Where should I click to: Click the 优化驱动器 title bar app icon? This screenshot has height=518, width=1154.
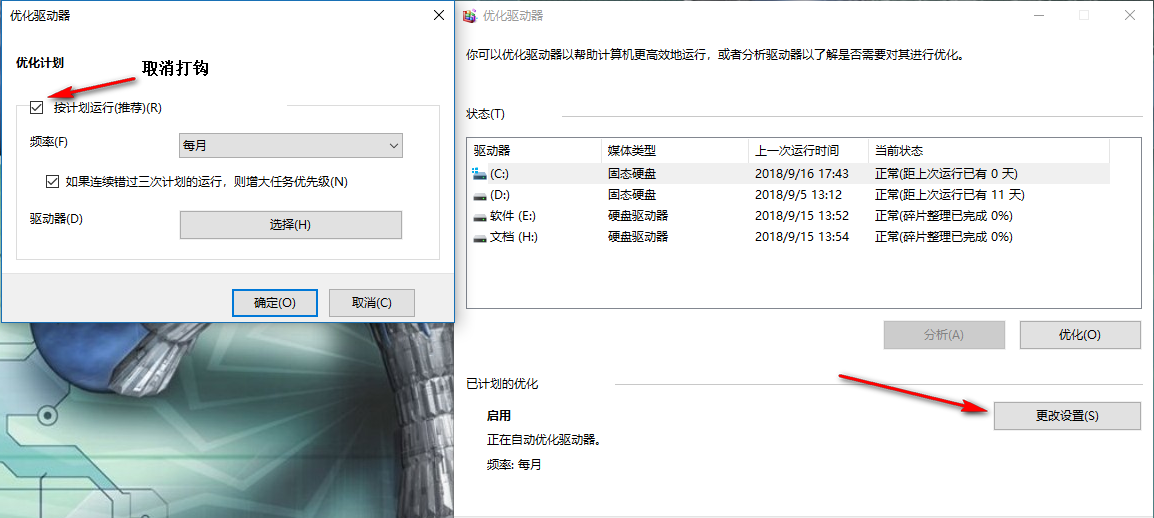pyautogui.click(x=470, y=15)
